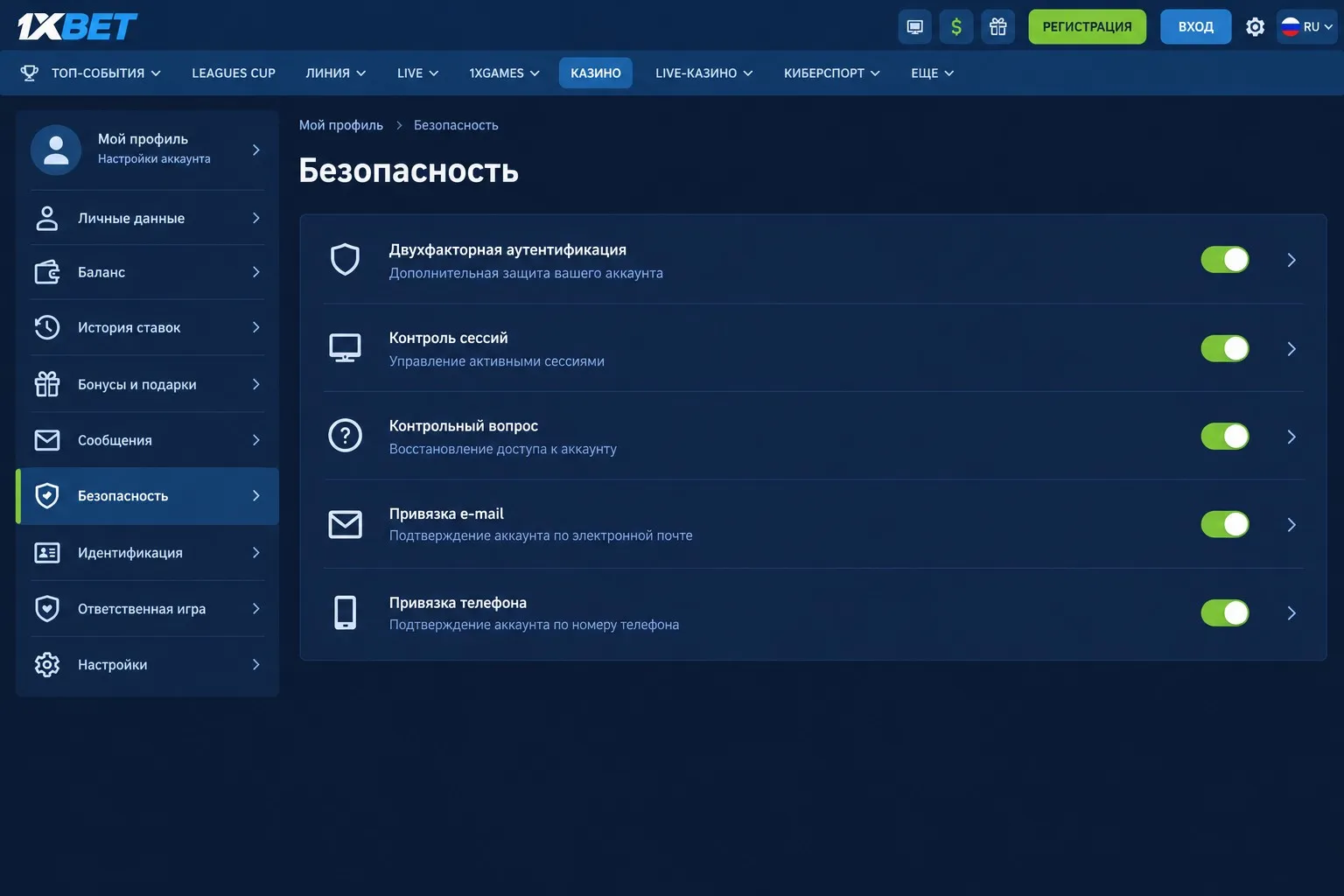
Task: Follow the Мой профиль breadcrumb link
Action: click(341, 125)
